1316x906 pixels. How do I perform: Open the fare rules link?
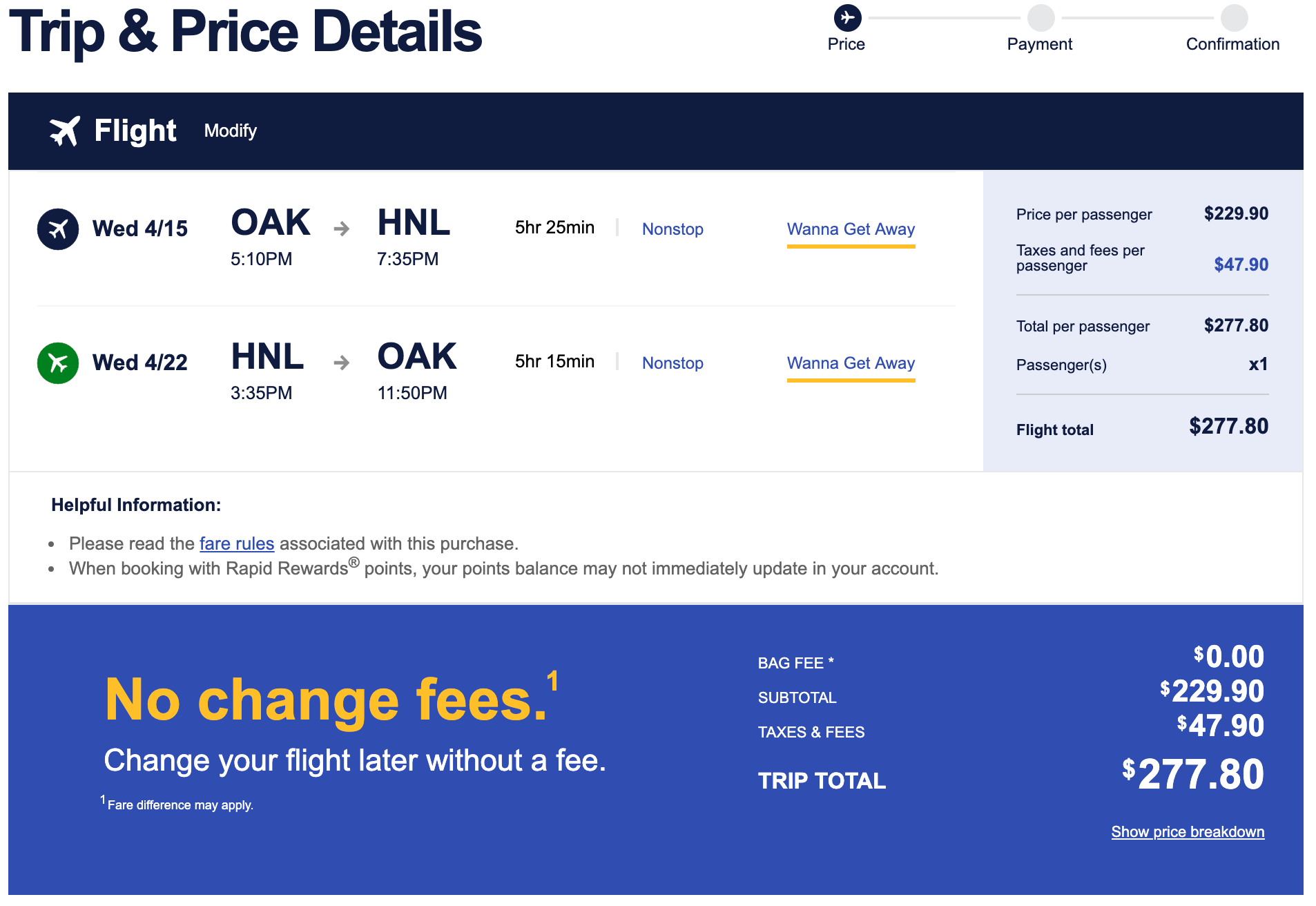[237, 543]
